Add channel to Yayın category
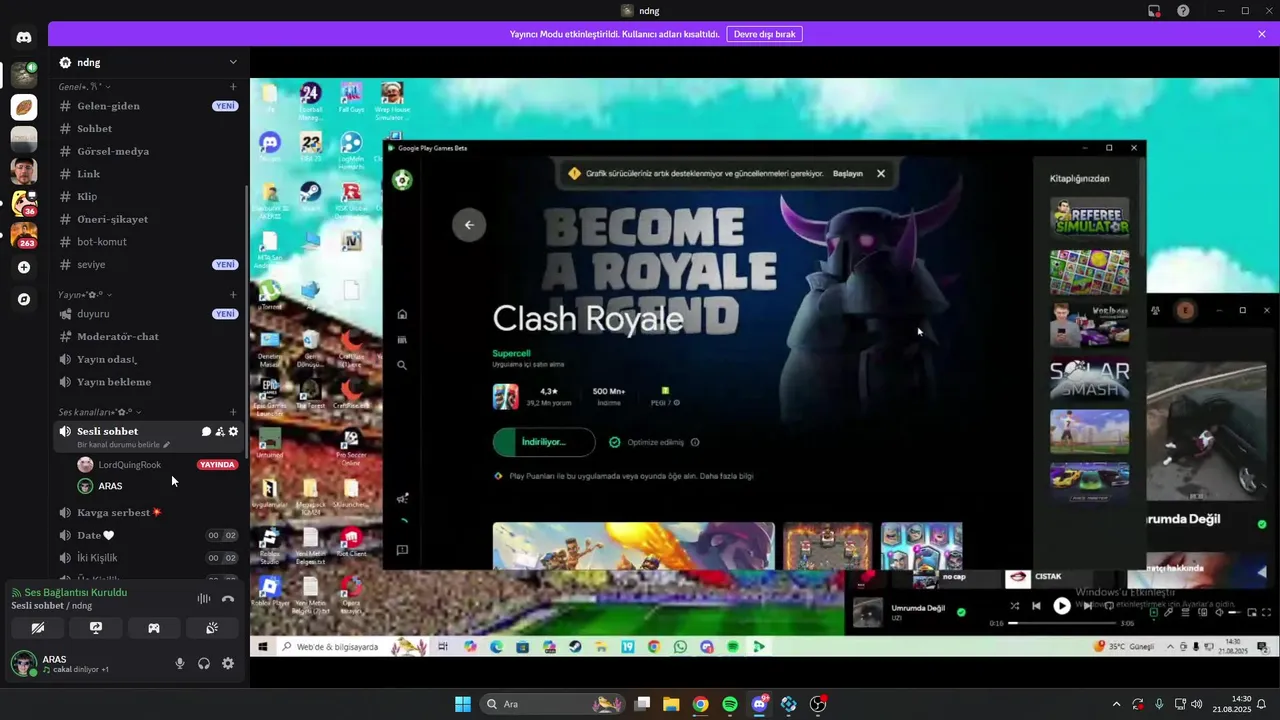 [233, 295]
